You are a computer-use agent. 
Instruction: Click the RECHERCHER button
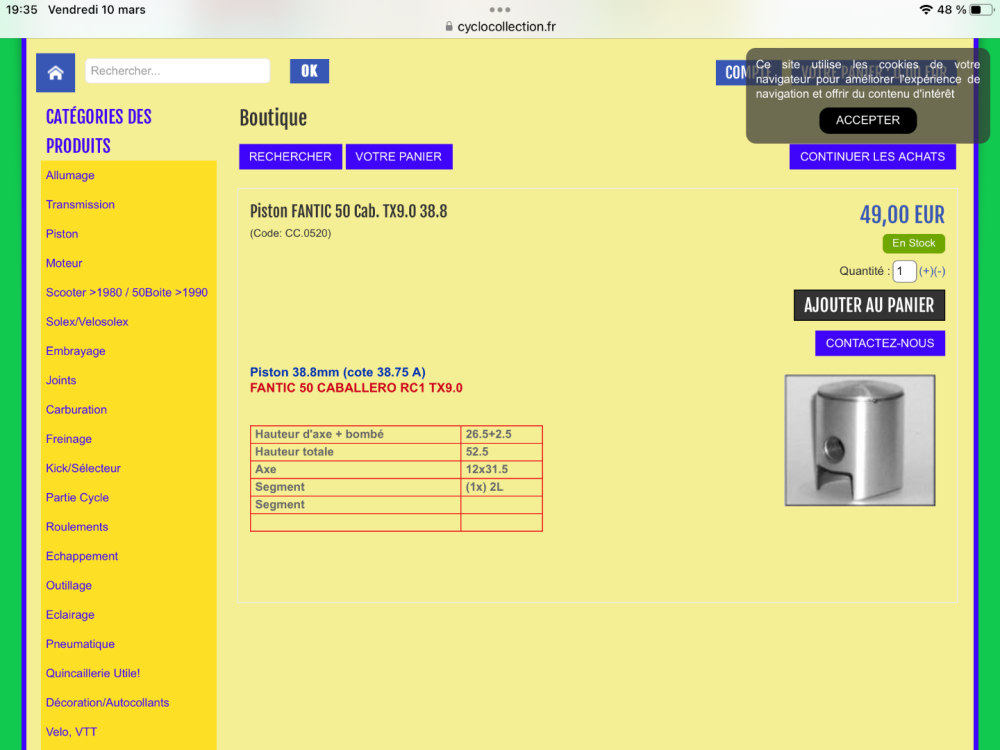click(290, 157)
